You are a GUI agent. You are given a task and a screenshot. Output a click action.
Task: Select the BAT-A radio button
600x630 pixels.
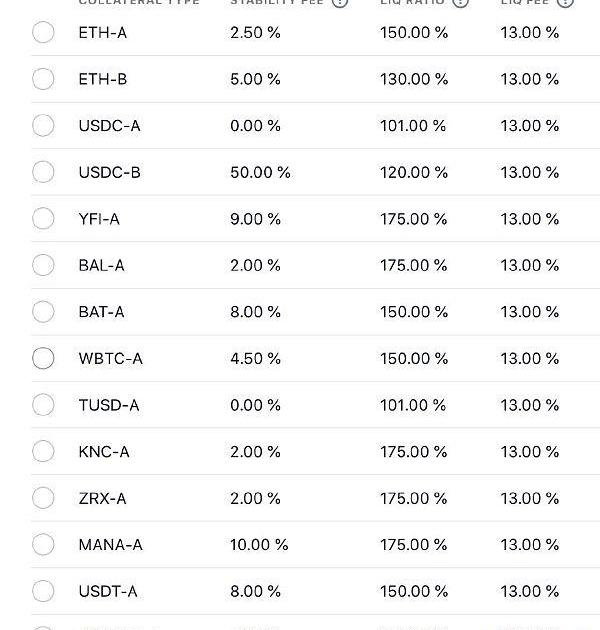click(43, 311)
